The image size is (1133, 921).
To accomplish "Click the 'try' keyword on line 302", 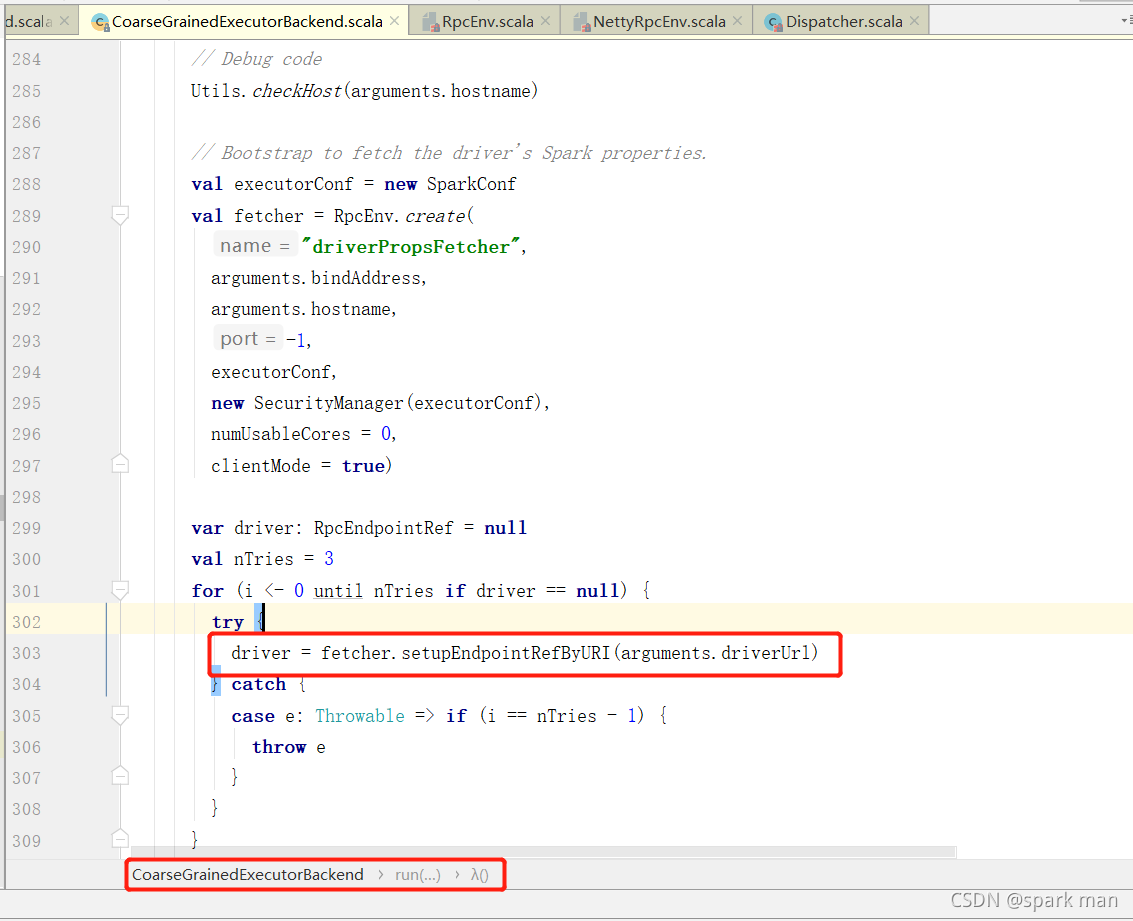I will pos(228,622).
